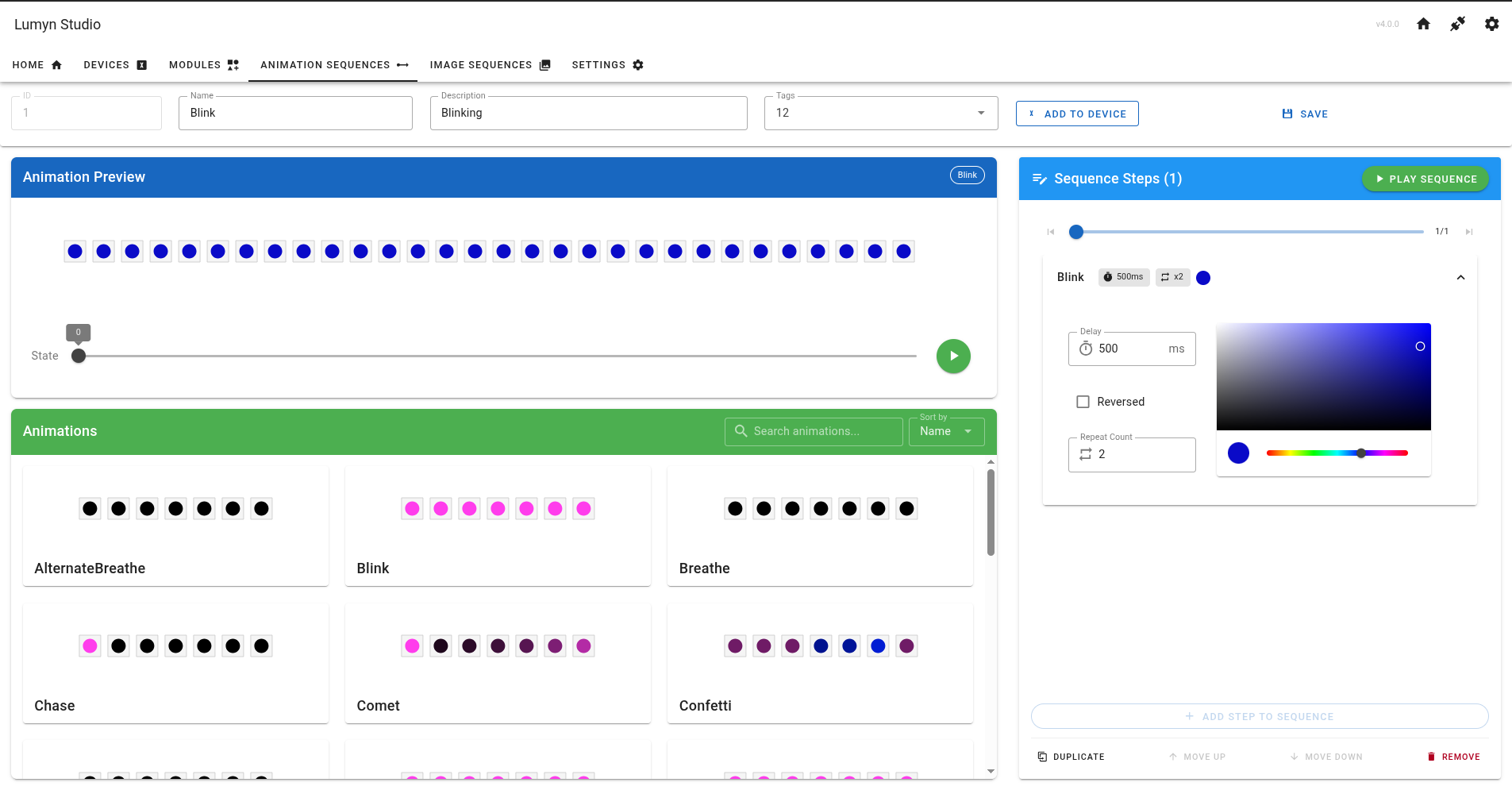
Task: Remove the selected sequence step
Action: tap(1453, 757)
